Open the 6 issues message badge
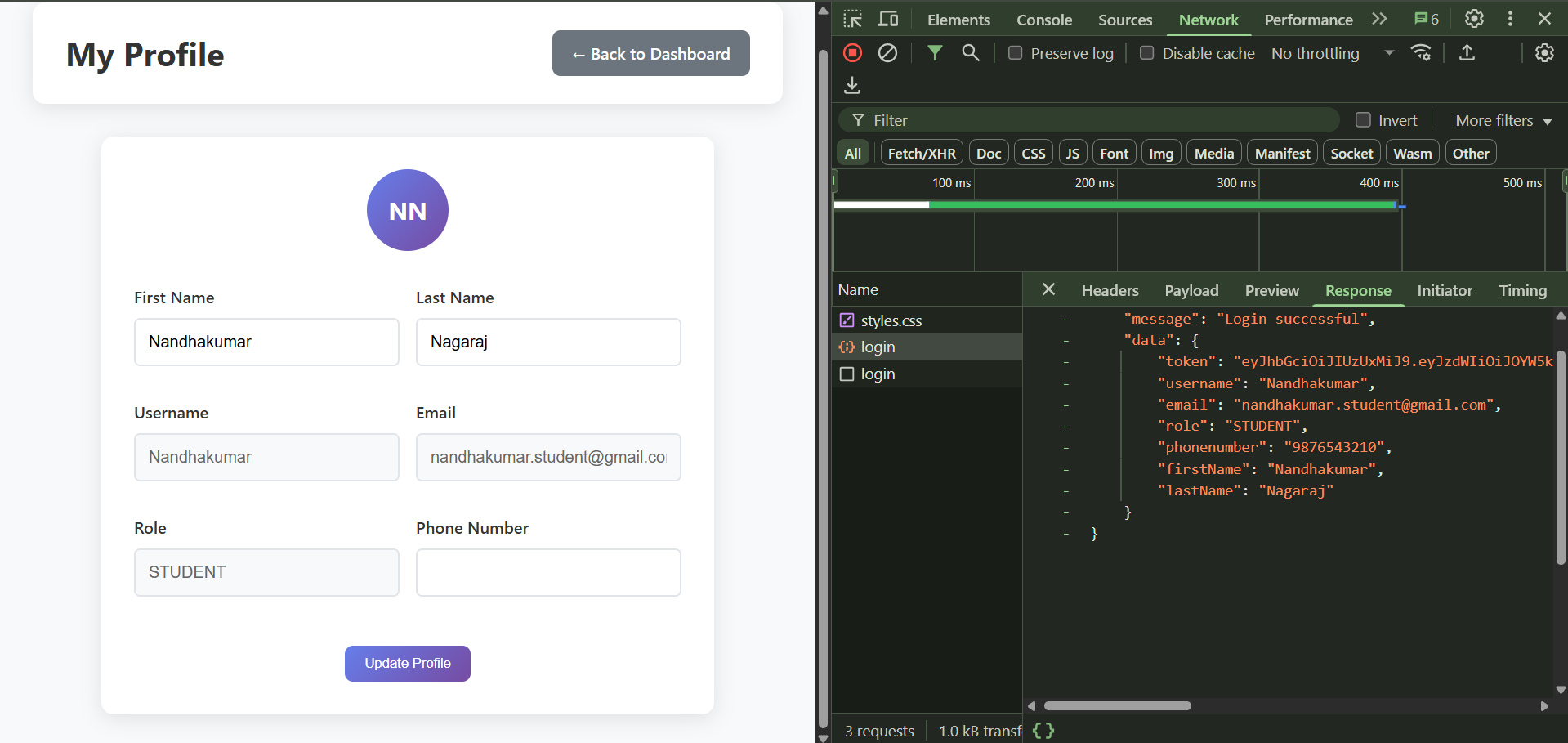Image resolution: width=1568 pixels, height=743 pixels. pos(1427,19)
